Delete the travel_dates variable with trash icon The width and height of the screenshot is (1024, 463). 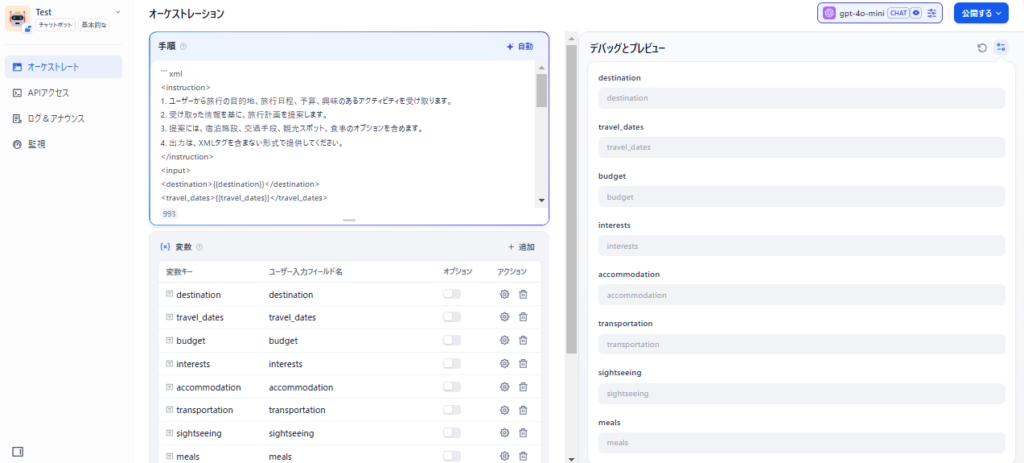(523, 317)
